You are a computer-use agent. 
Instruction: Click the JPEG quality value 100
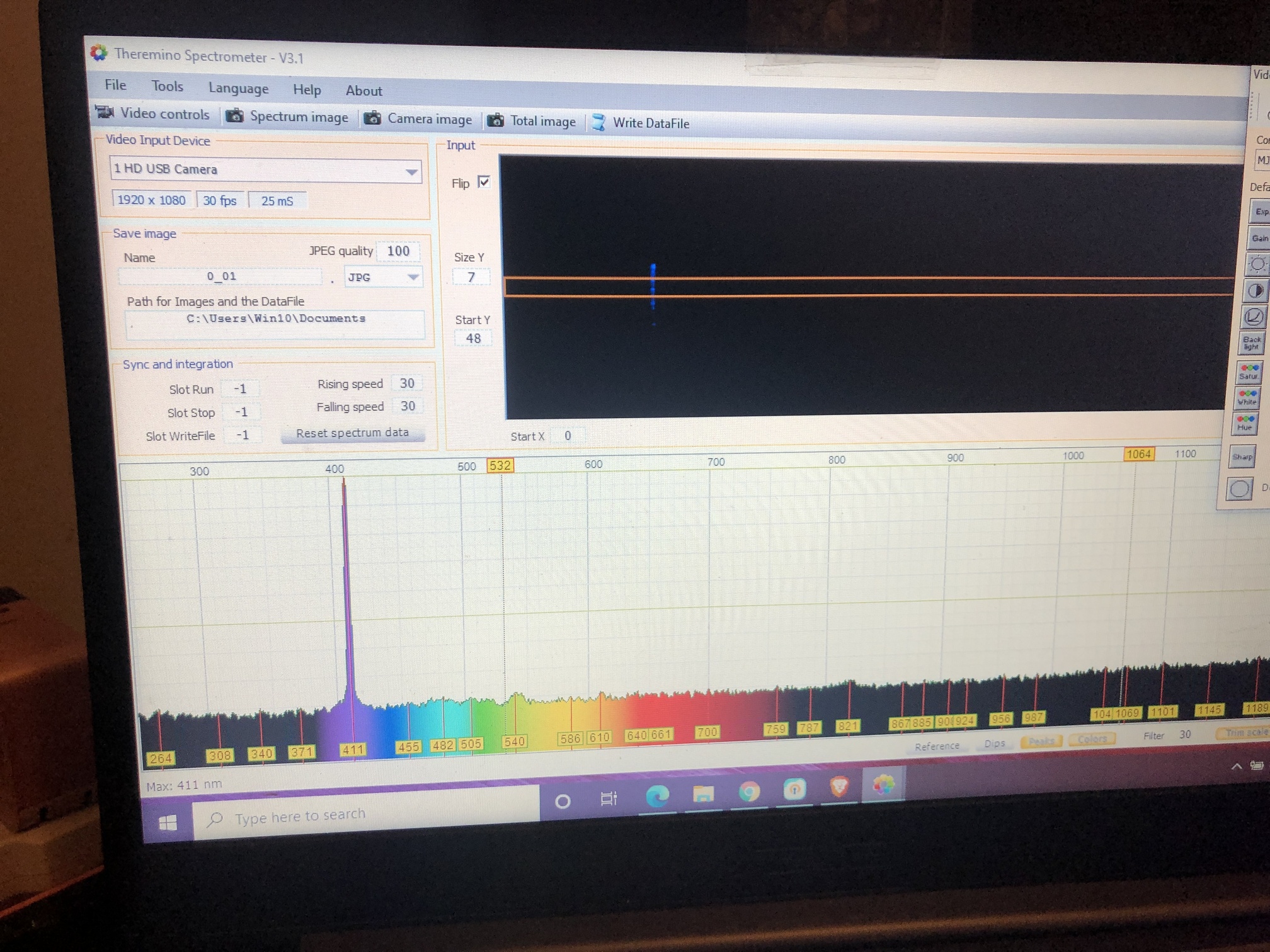[x=398, y=251]
